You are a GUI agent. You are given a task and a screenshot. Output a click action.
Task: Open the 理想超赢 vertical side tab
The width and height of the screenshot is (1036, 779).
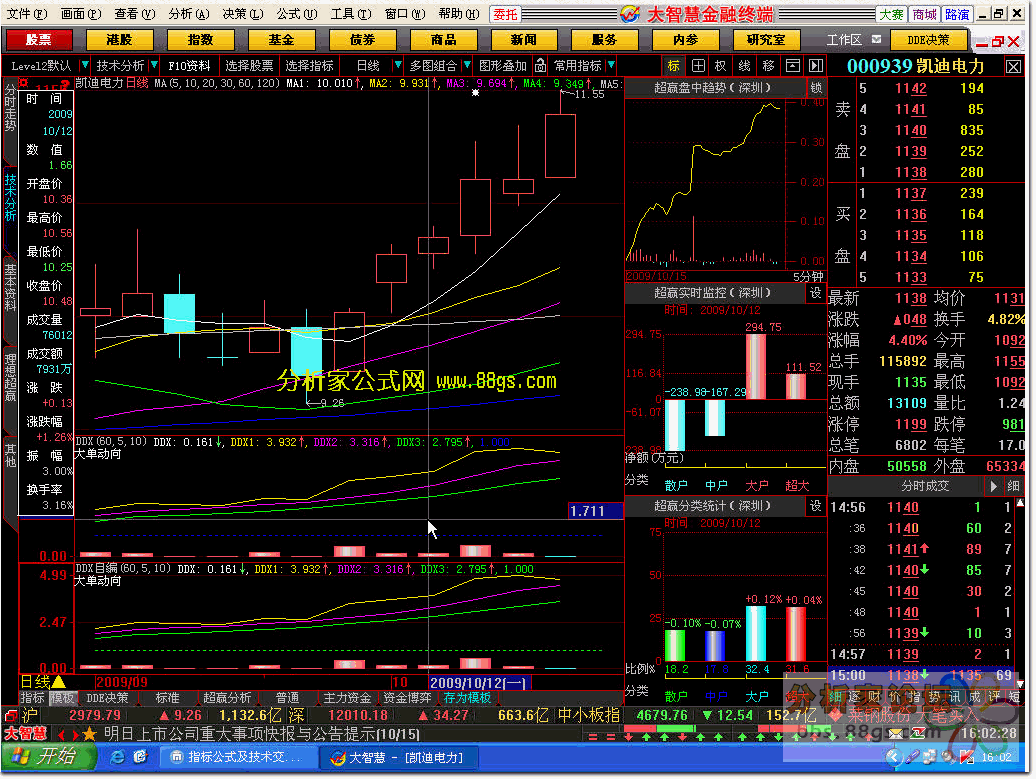10,377
